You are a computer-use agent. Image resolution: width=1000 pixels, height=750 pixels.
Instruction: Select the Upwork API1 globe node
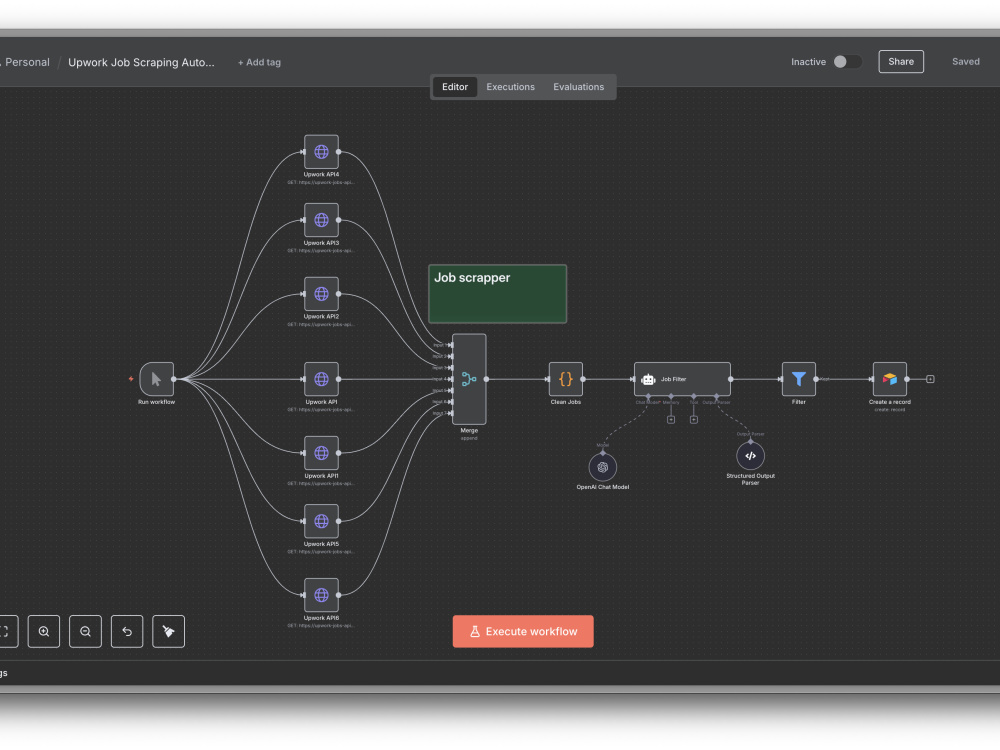321,453
